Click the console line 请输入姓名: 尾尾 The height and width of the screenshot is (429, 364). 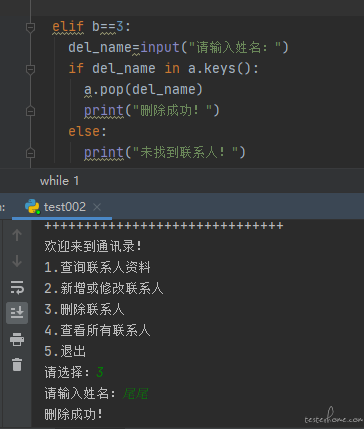coord(96,394)
